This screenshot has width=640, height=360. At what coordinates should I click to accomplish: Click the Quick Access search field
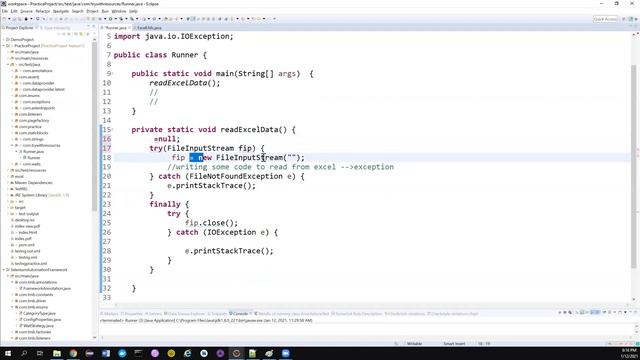(x=605, y=19)
